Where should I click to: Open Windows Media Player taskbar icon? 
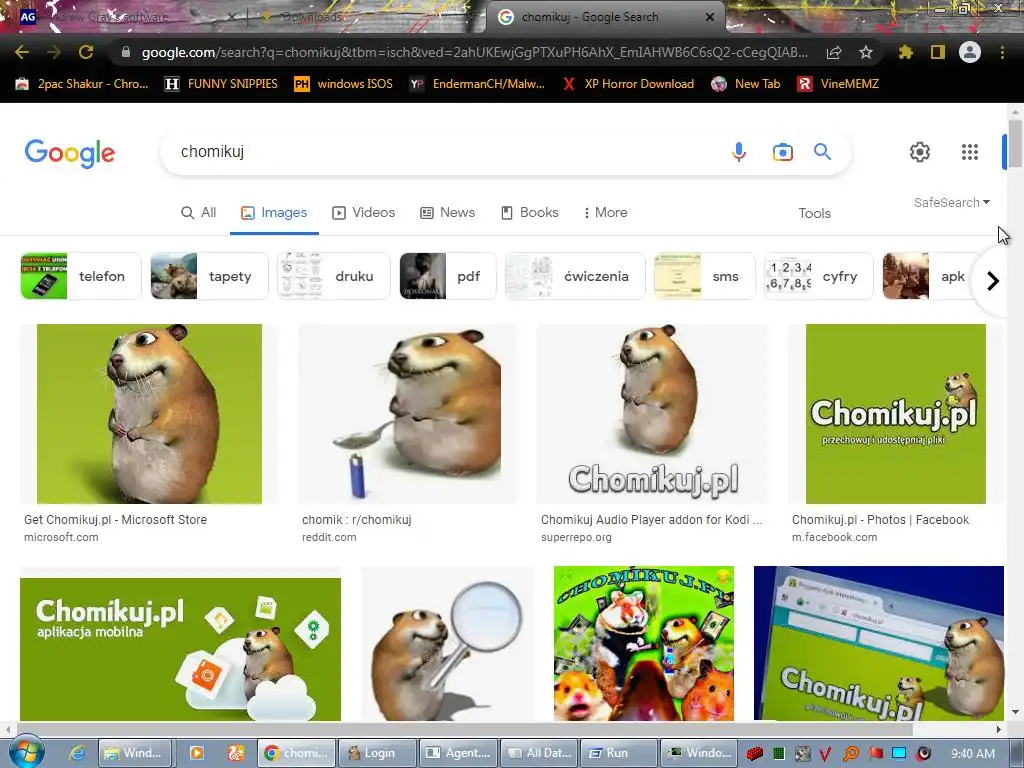click(x=197, y=753)
